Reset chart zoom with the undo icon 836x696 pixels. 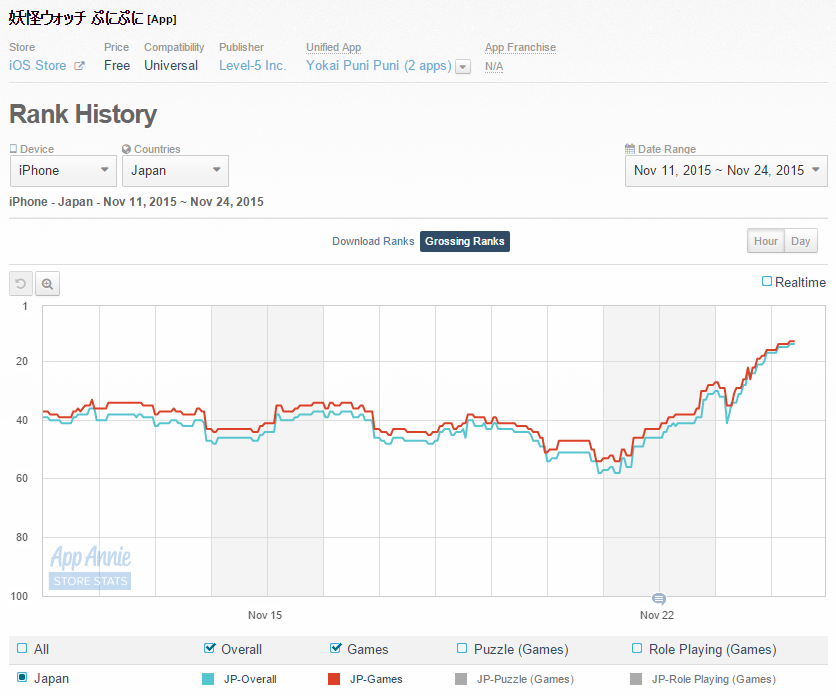point(21,284)
